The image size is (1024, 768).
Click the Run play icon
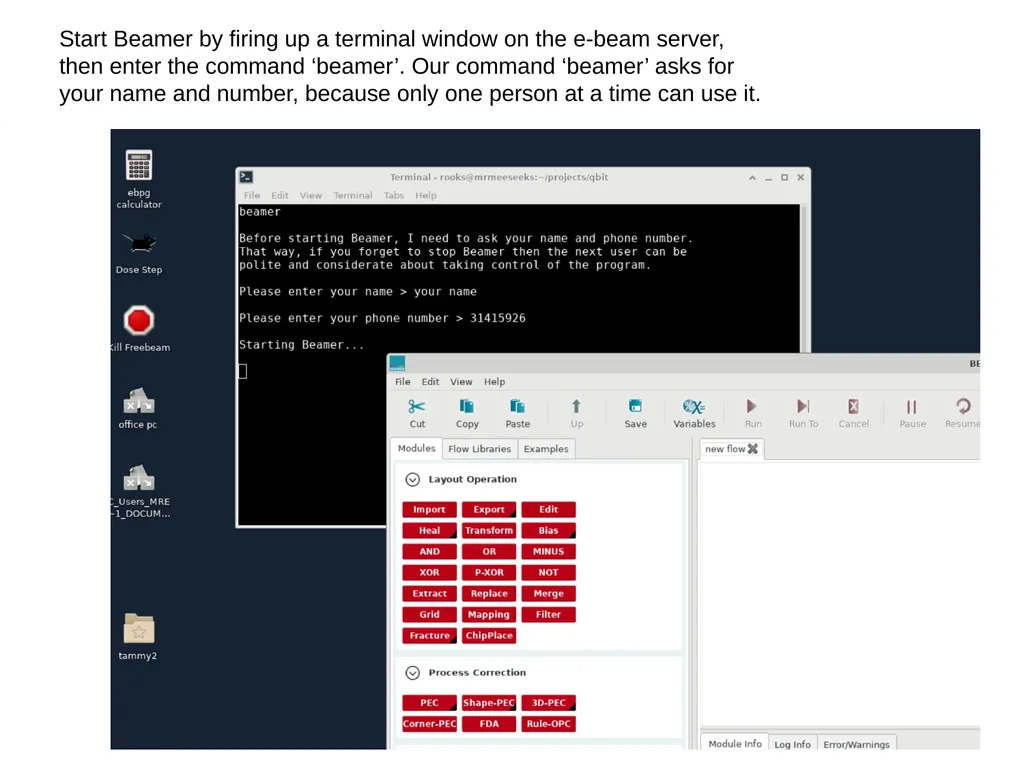tap(752, 407)
